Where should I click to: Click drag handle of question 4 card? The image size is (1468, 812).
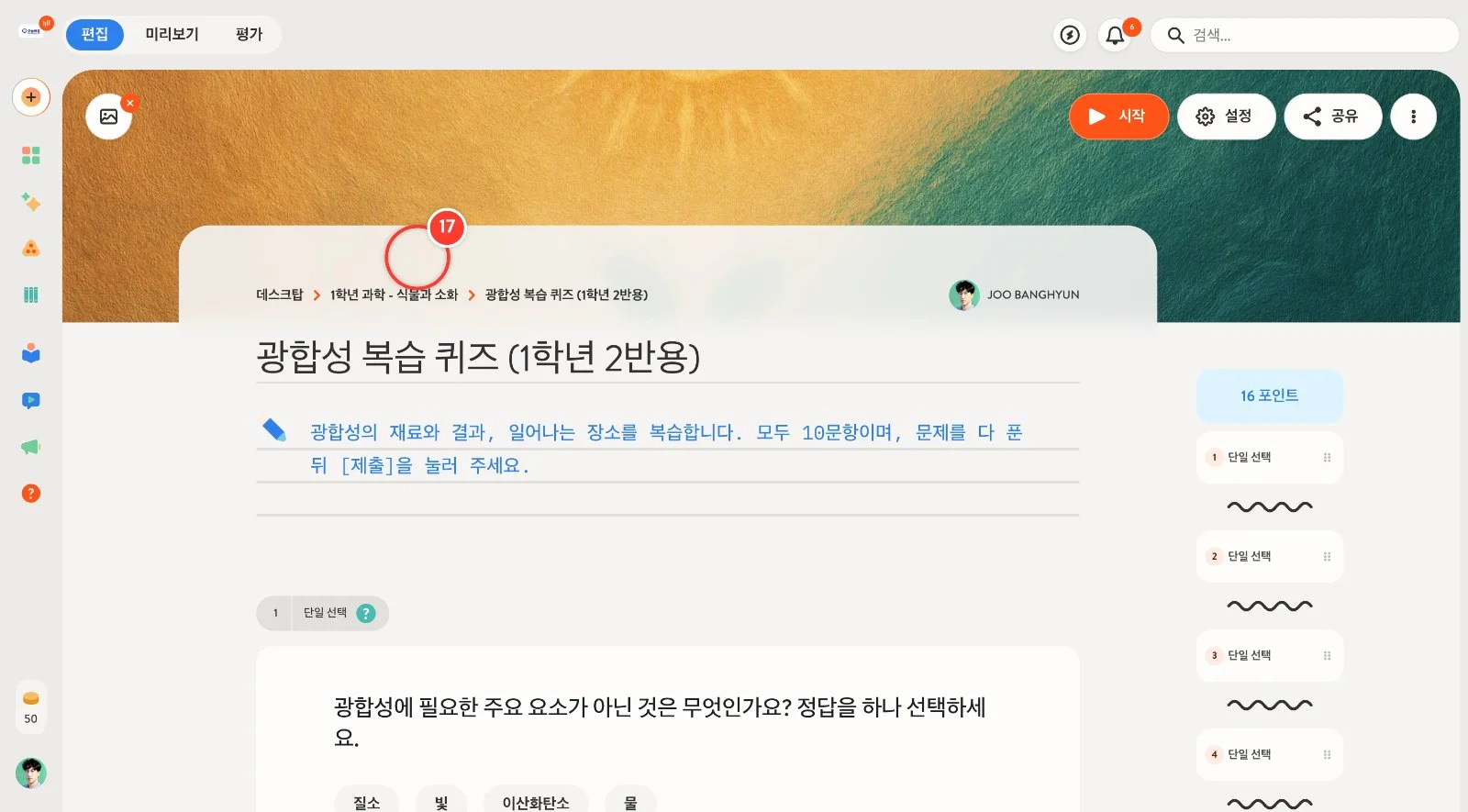pyautogui.click(x=1327, y=754)
